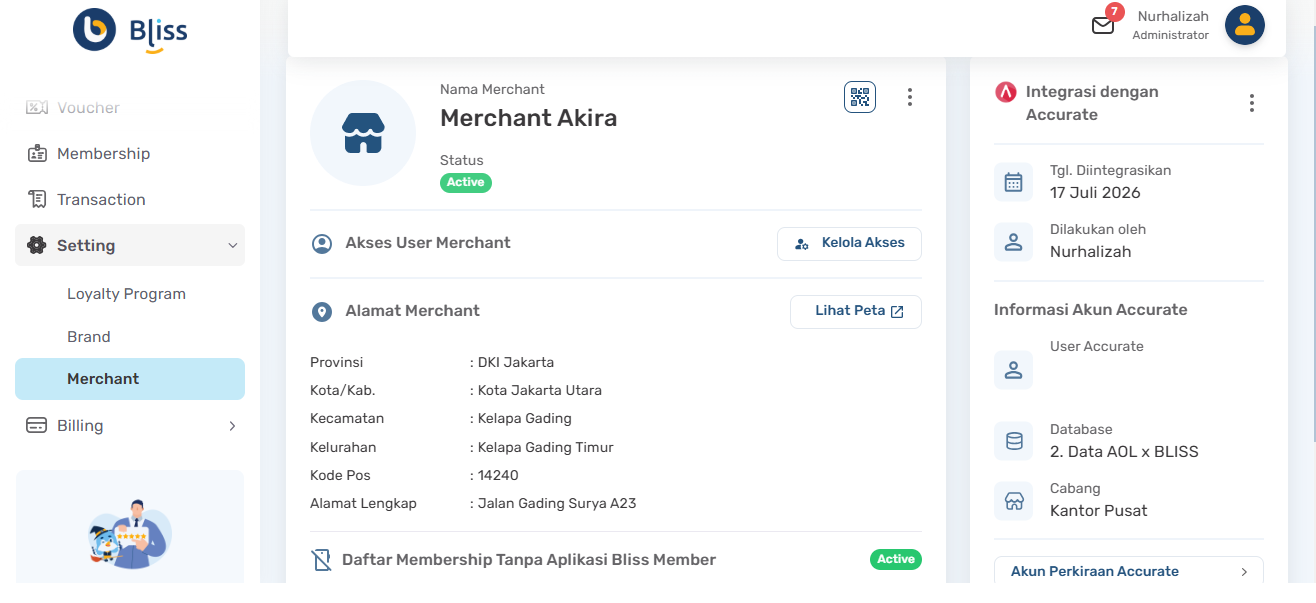This screenshot has width=1316, height=603.
Task: Show the merchant QR code
Action: [860, 97]
